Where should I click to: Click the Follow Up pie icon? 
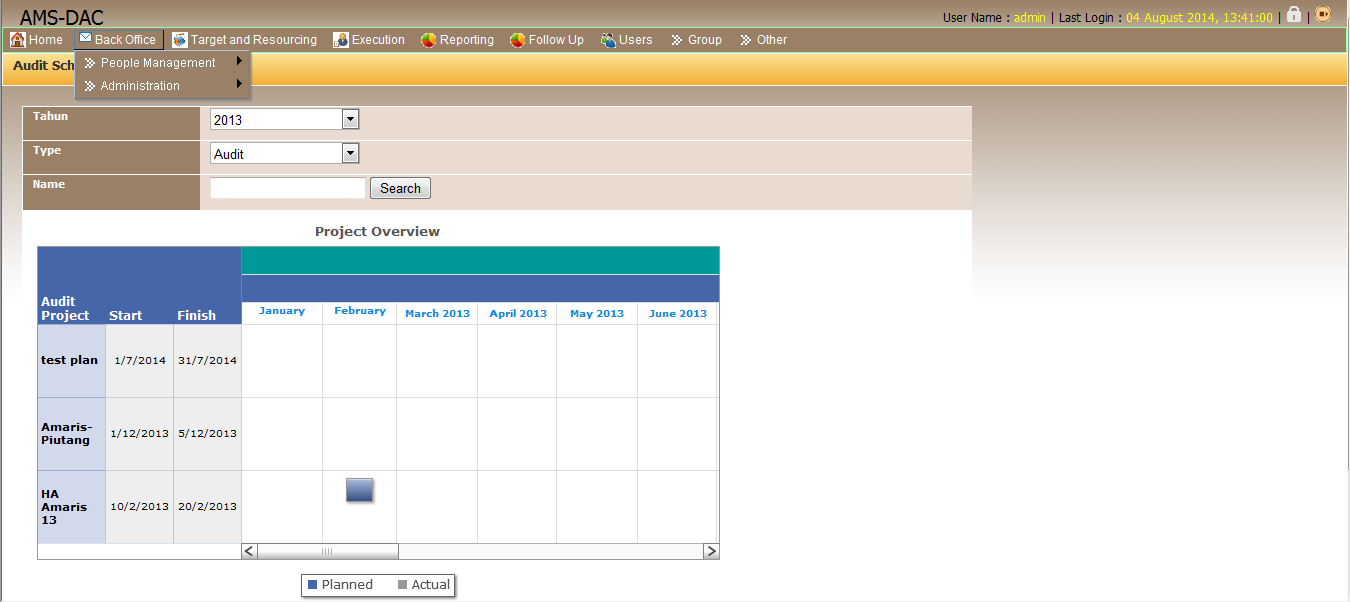(x=517, y=40)
